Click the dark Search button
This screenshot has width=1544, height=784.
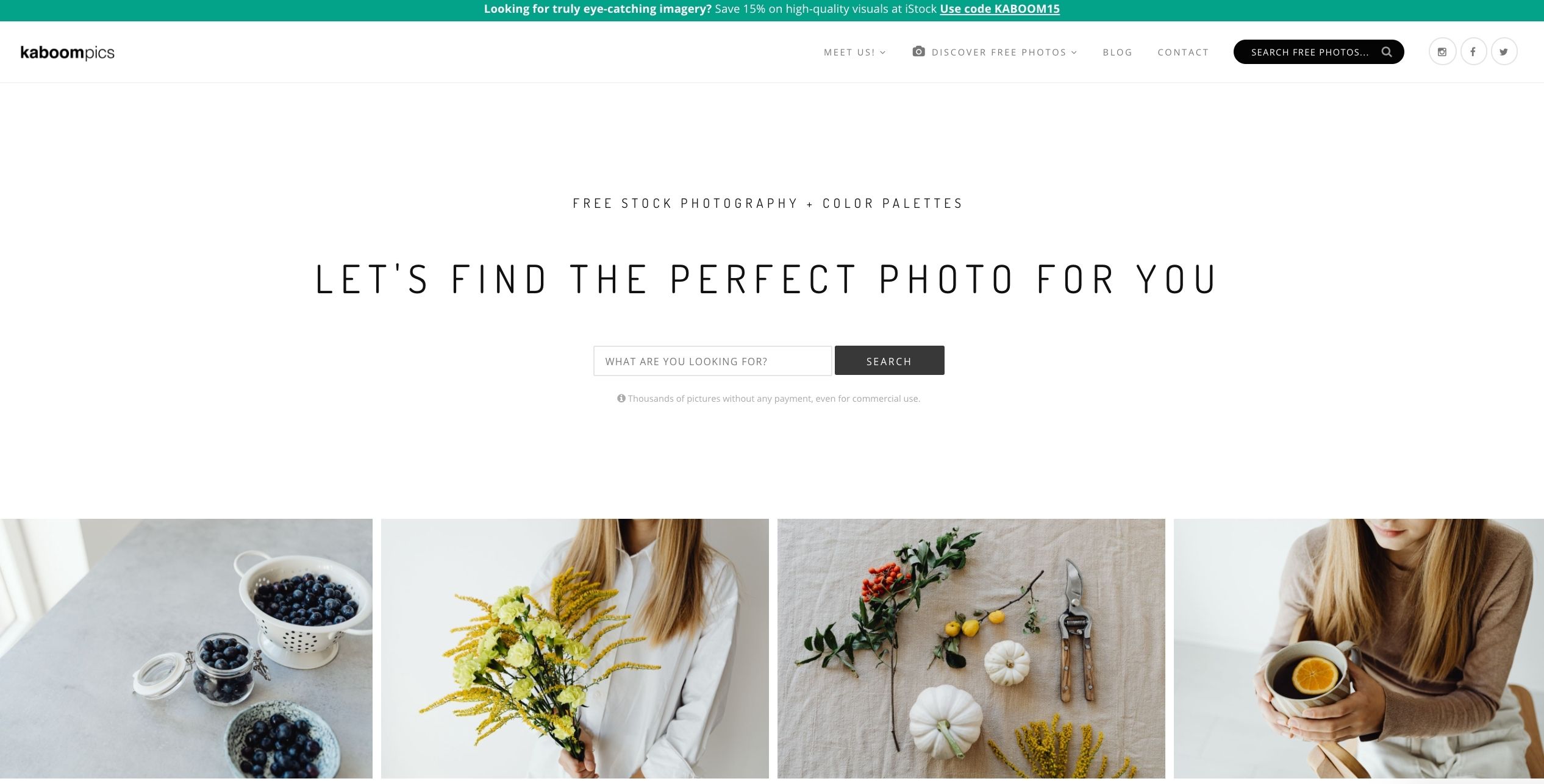[889, 360]
